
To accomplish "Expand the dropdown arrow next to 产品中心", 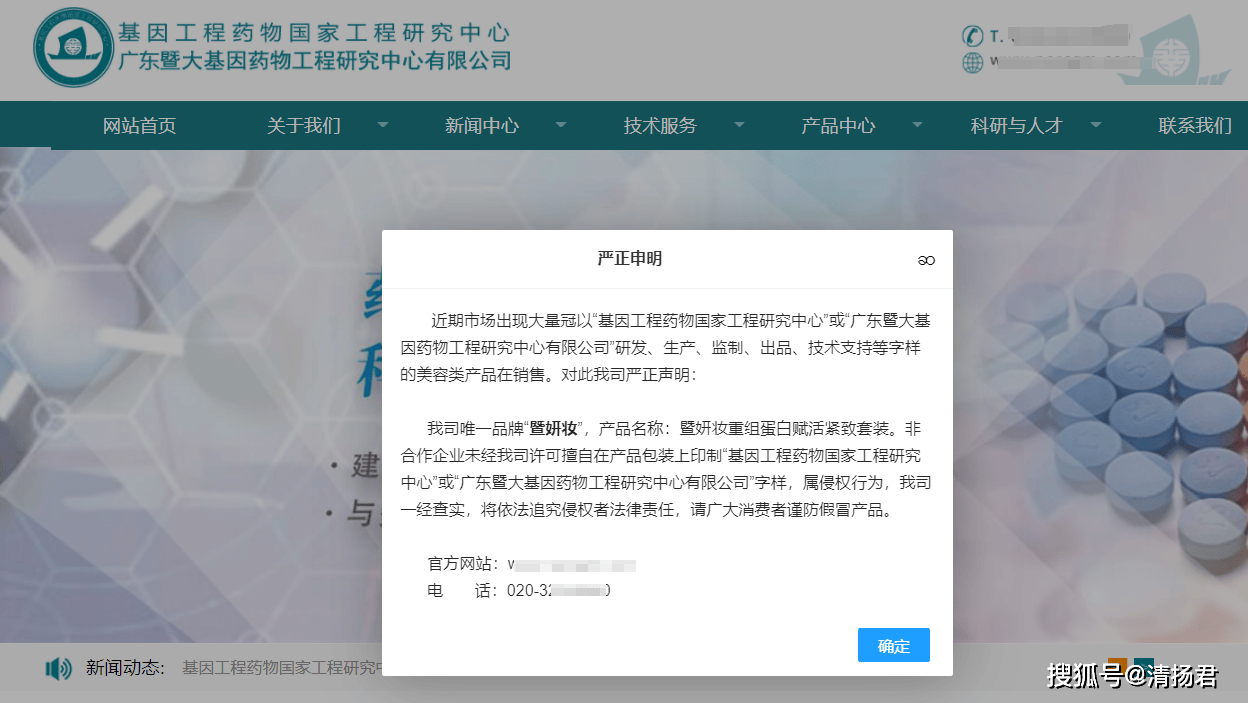I will pos(917,125).
